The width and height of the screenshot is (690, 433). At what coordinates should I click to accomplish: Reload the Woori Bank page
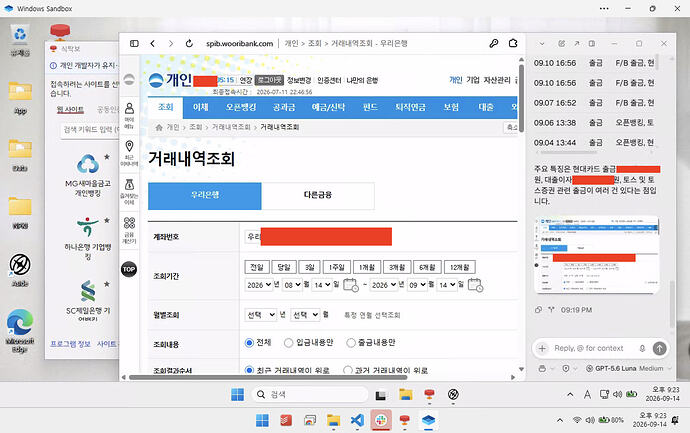[x=189, y=44]
